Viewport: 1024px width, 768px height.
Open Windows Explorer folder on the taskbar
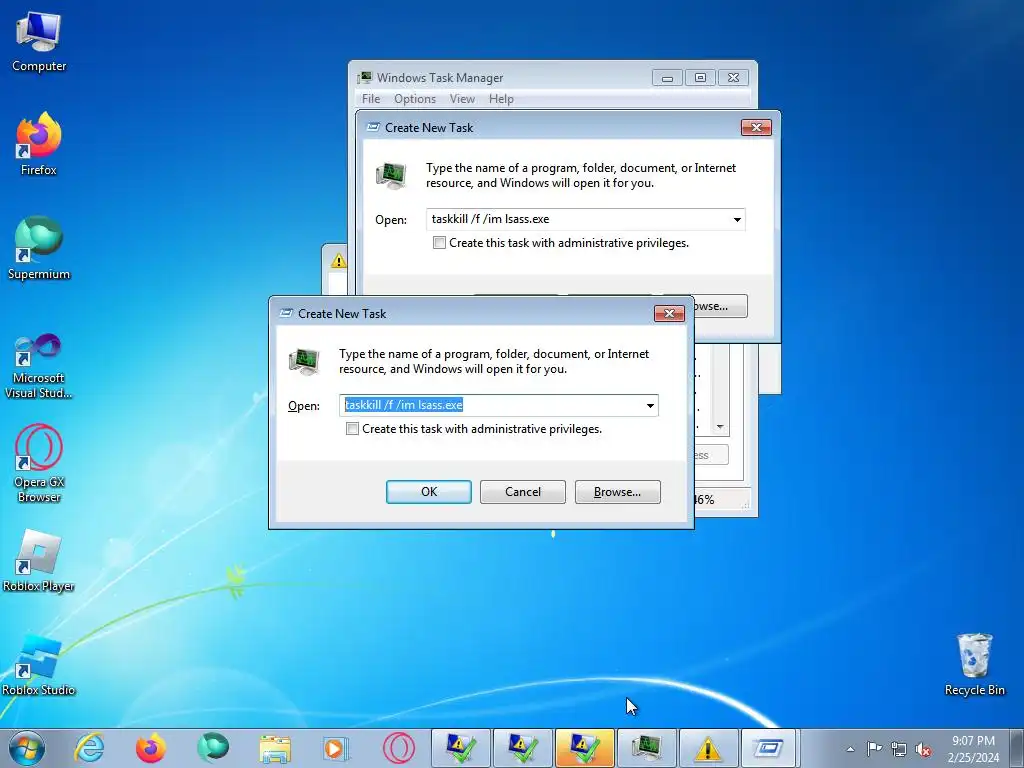coord(275,748)
